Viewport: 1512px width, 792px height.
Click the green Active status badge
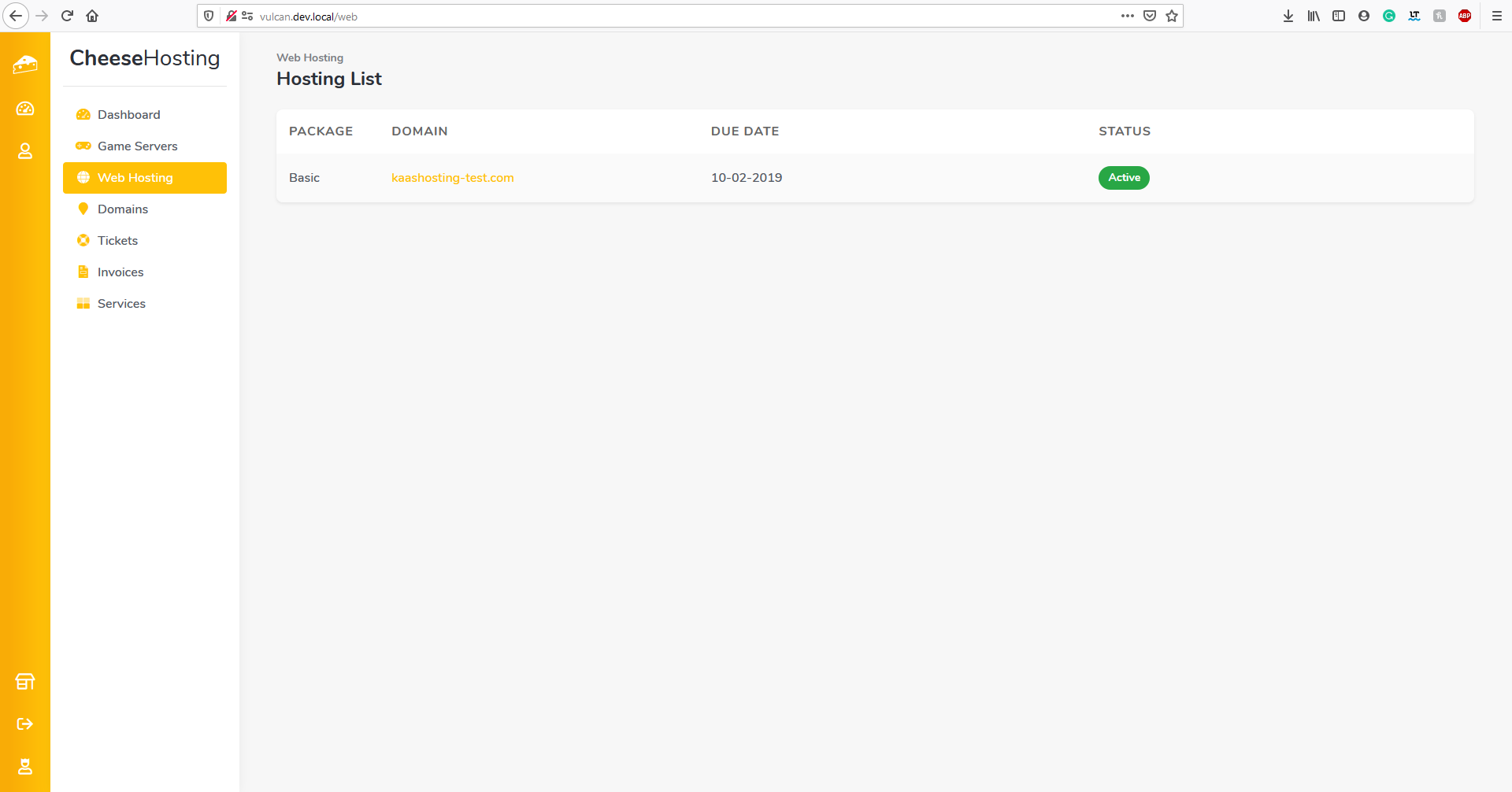point(1124,178)
